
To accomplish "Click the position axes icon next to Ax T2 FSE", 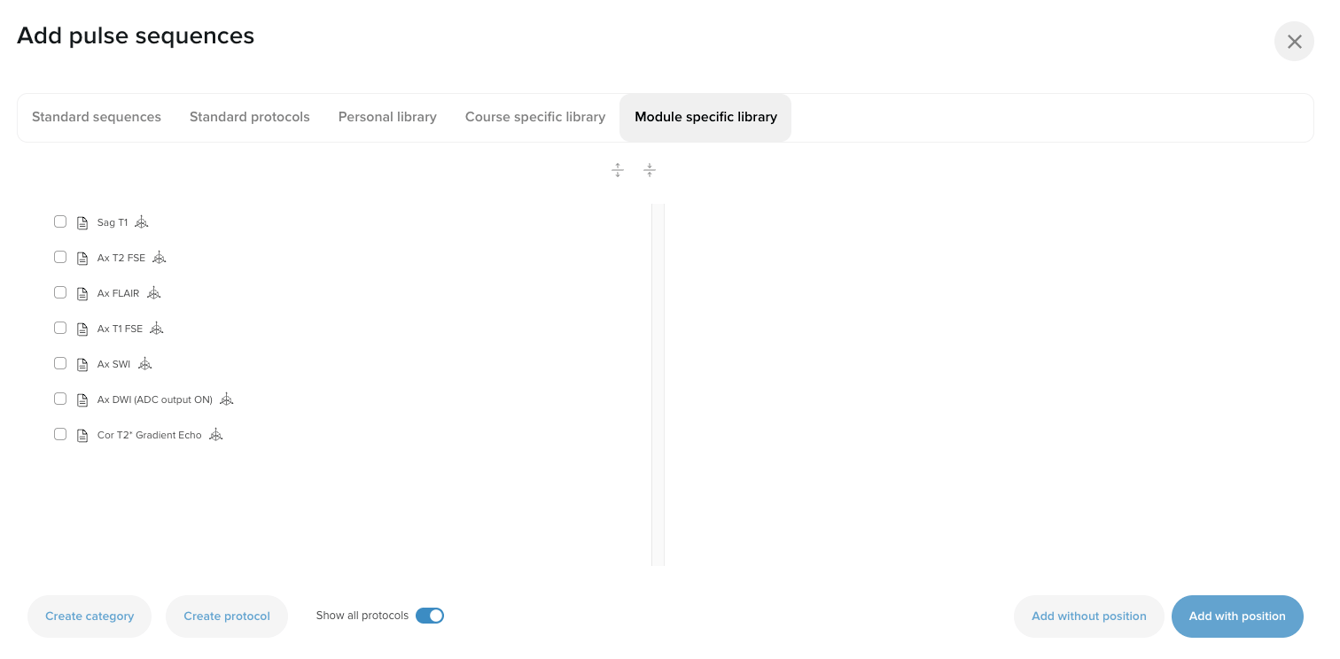I will [159, 257].
